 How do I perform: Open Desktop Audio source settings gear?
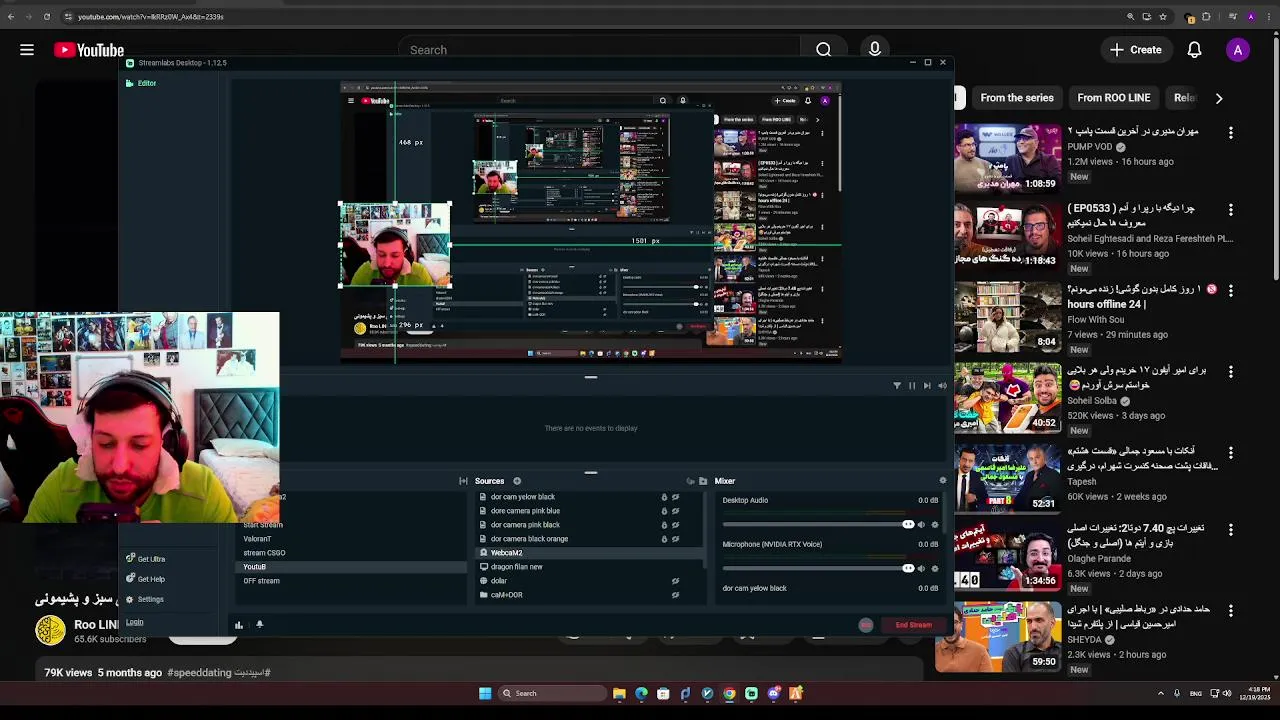pos(935,525)
